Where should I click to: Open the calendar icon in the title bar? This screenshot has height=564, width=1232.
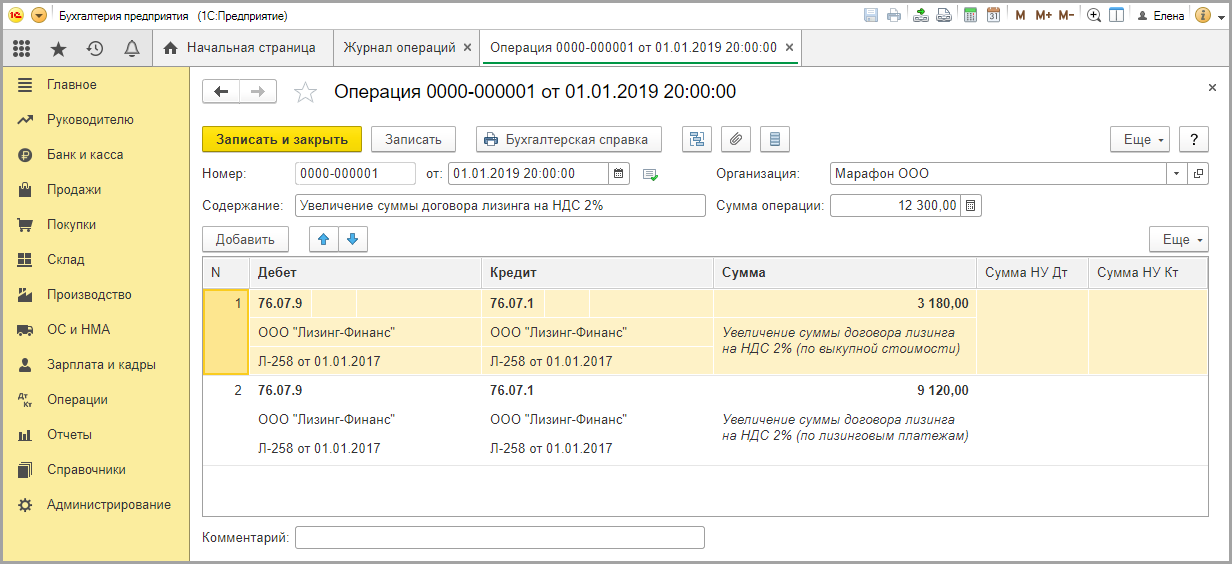click(994, 15)
